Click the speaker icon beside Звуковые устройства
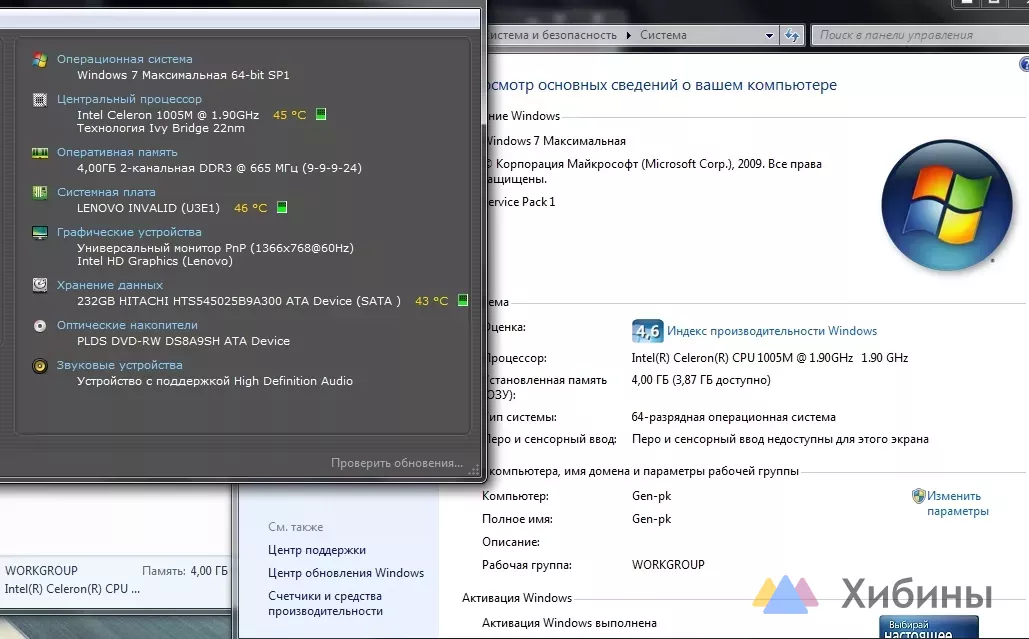Screen dimensions: 1029x639 40,365
